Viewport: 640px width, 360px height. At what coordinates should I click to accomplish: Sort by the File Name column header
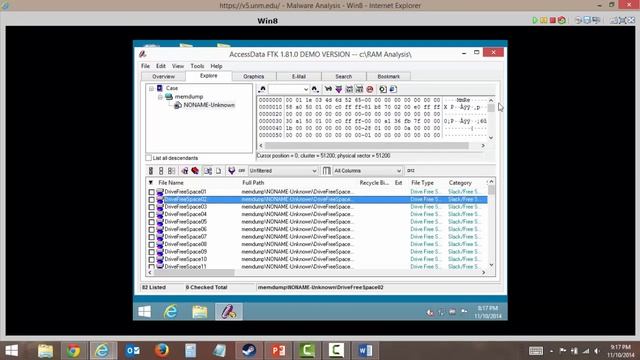click(171, 182)
